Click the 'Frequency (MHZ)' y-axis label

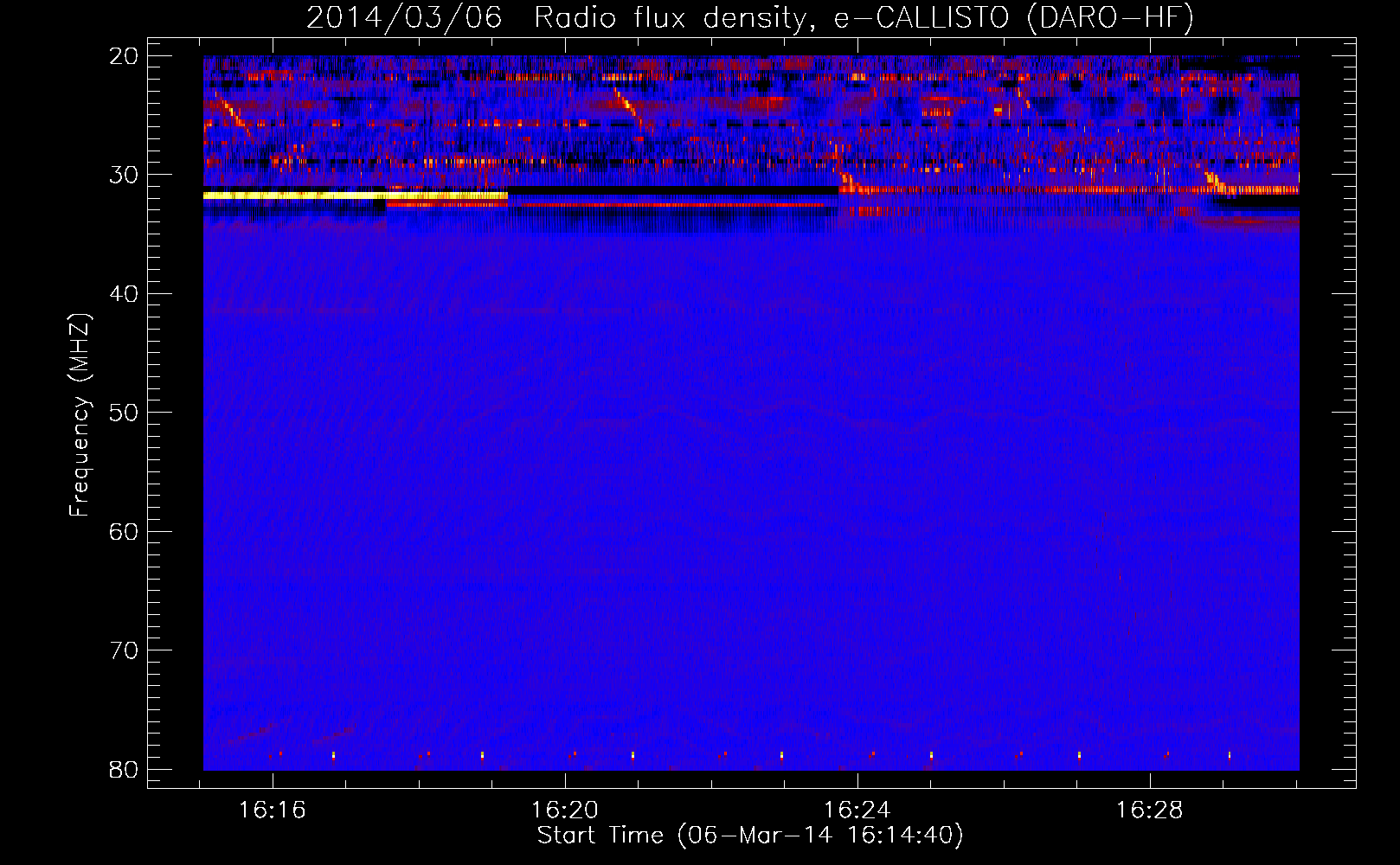[80, 415]
